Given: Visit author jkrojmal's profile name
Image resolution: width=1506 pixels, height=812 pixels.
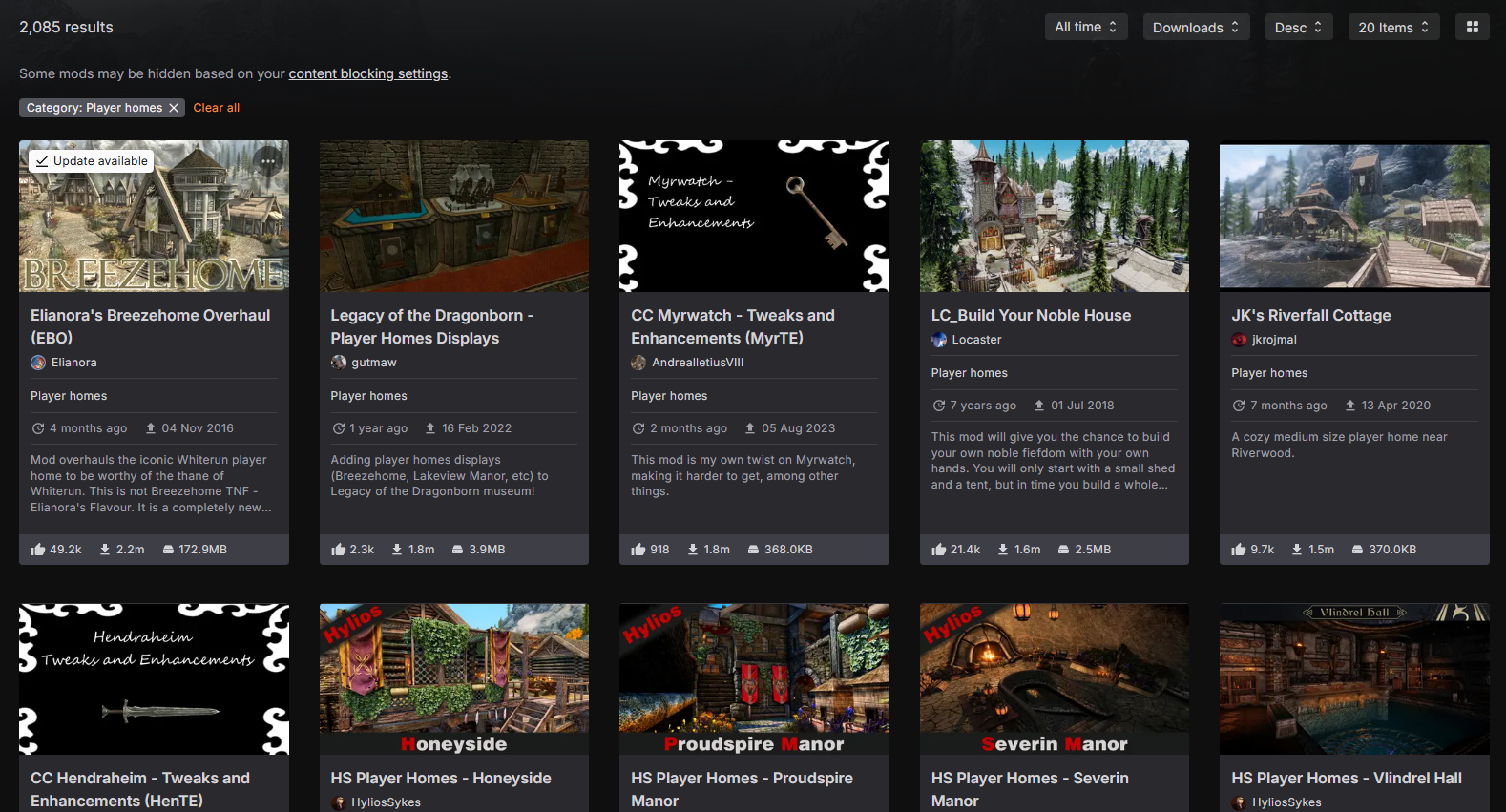Looking at the screenshot, I should (1274, 340).
